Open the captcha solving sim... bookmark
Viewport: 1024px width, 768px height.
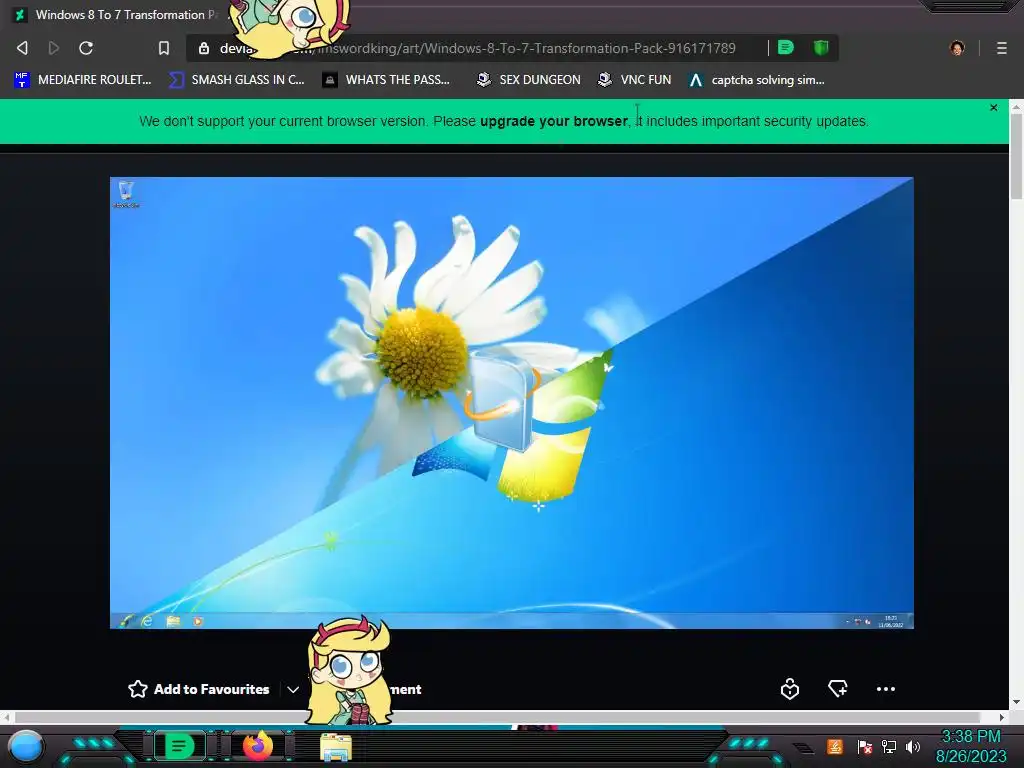756,80
